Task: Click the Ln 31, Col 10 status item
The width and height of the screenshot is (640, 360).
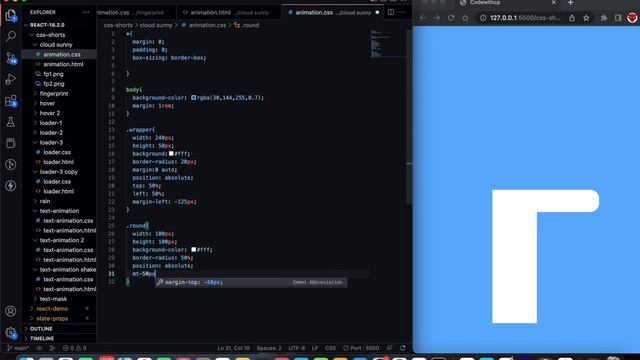Action: (x=233, y=348)
